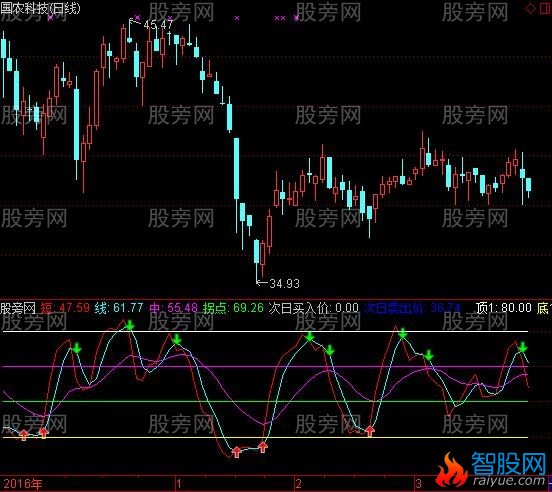Click the leftmost red buy arrow on the indicator
Screen dimensions: 552x492
24,435
